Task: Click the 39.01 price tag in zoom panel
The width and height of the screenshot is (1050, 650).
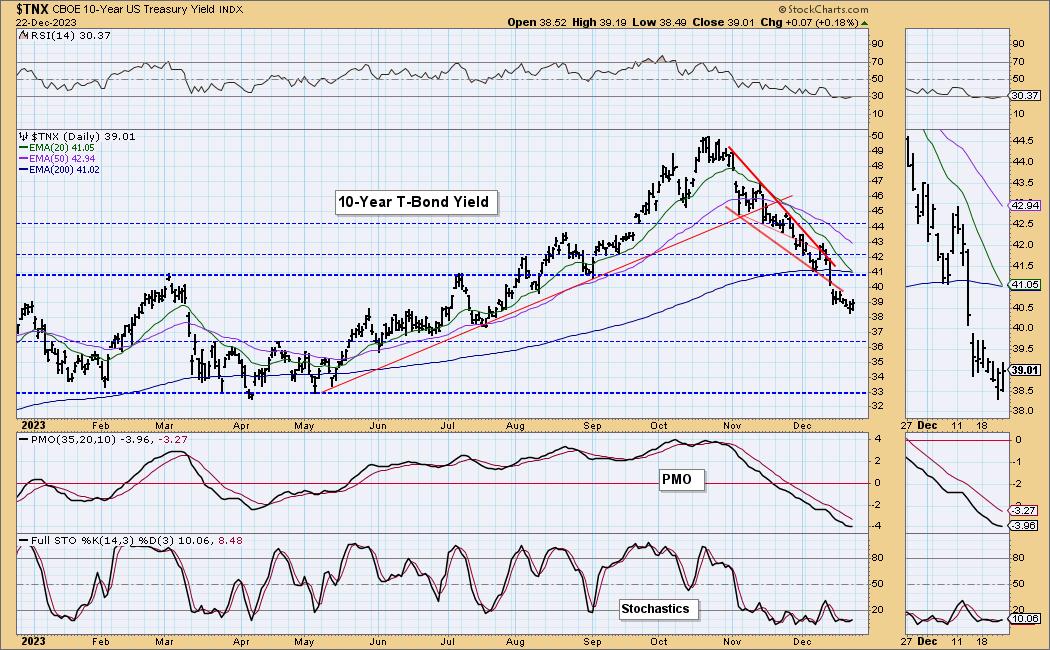Action: coord(1025,370)
